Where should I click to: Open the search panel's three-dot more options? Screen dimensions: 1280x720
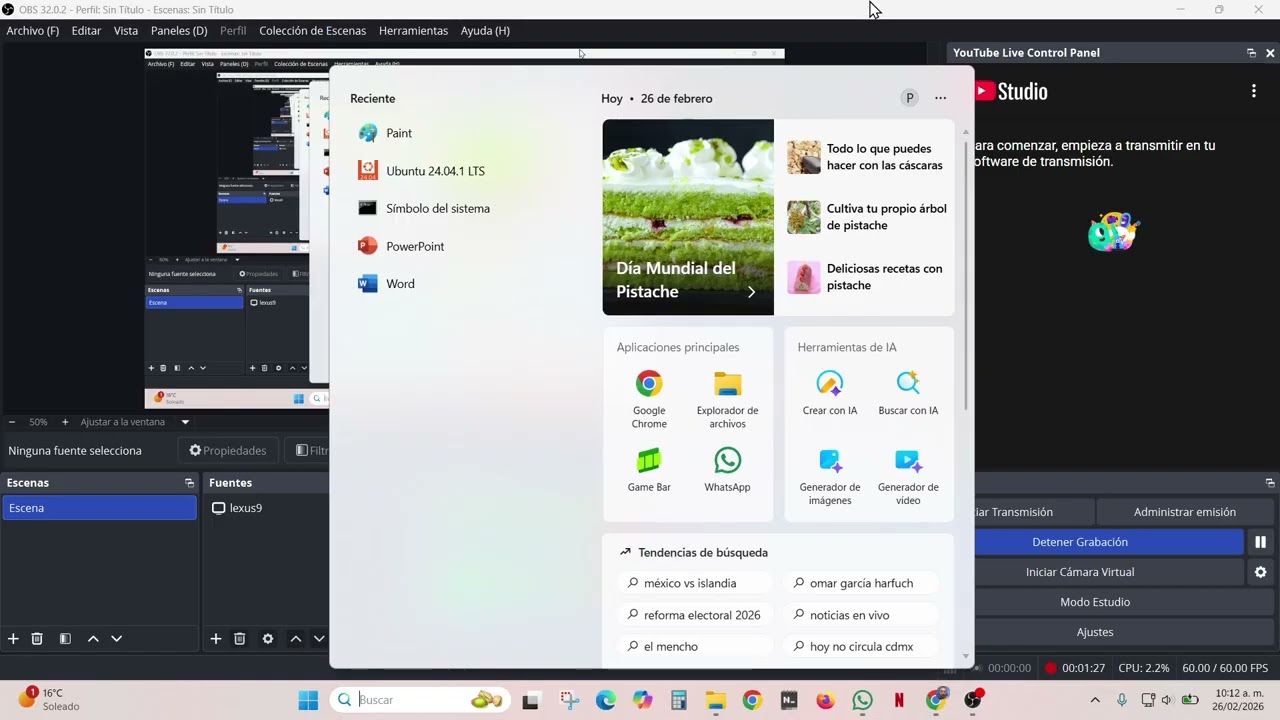point(940,98)
